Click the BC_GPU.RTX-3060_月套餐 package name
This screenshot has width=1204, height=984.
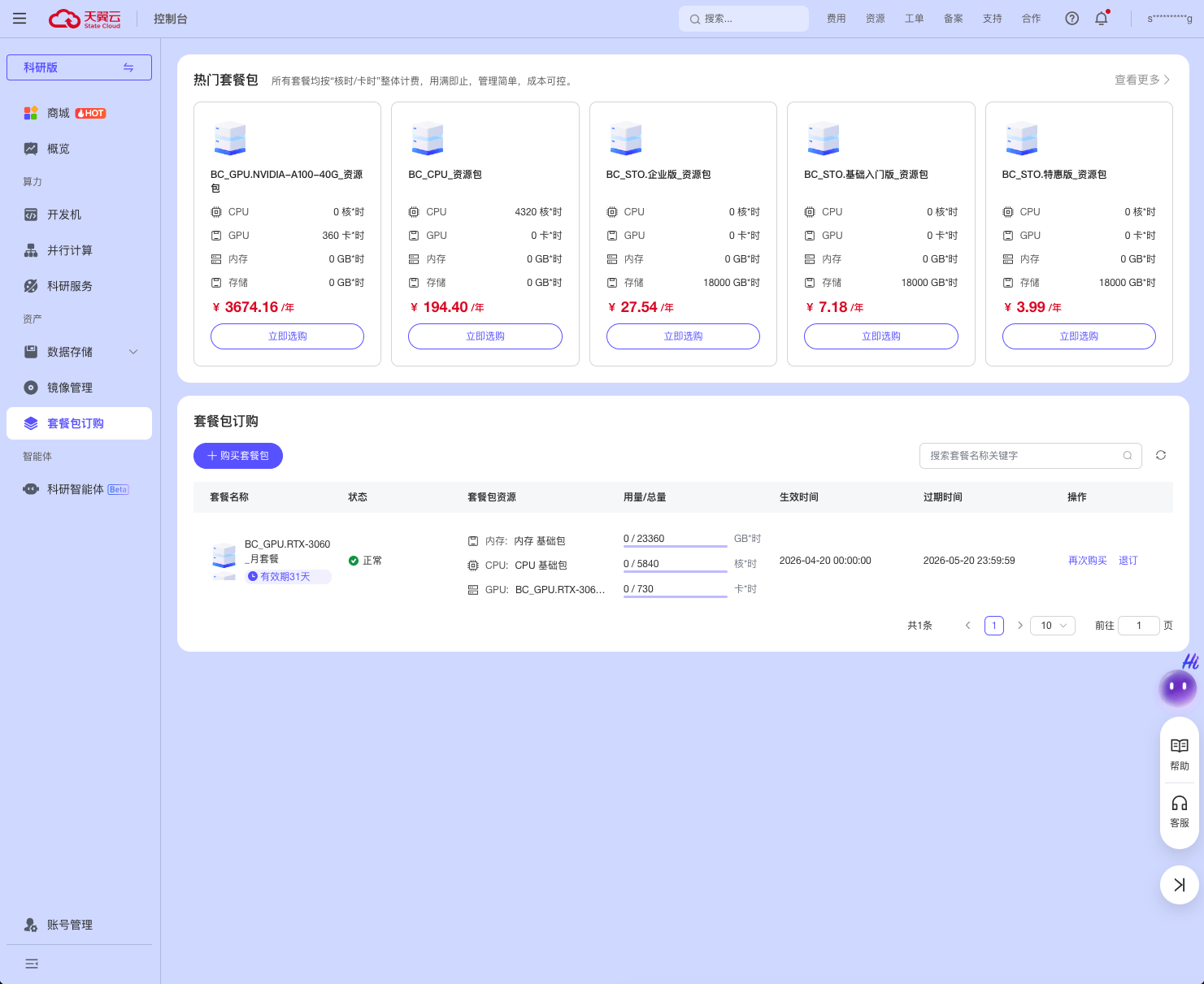(288, 552)
